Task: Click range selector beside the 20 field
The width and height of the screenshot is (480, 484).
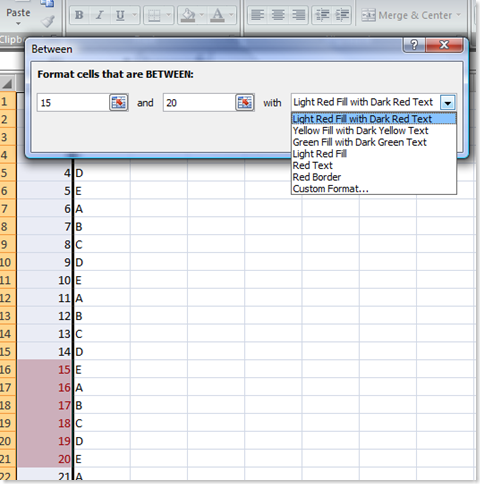Action: (x=245, y=103)
